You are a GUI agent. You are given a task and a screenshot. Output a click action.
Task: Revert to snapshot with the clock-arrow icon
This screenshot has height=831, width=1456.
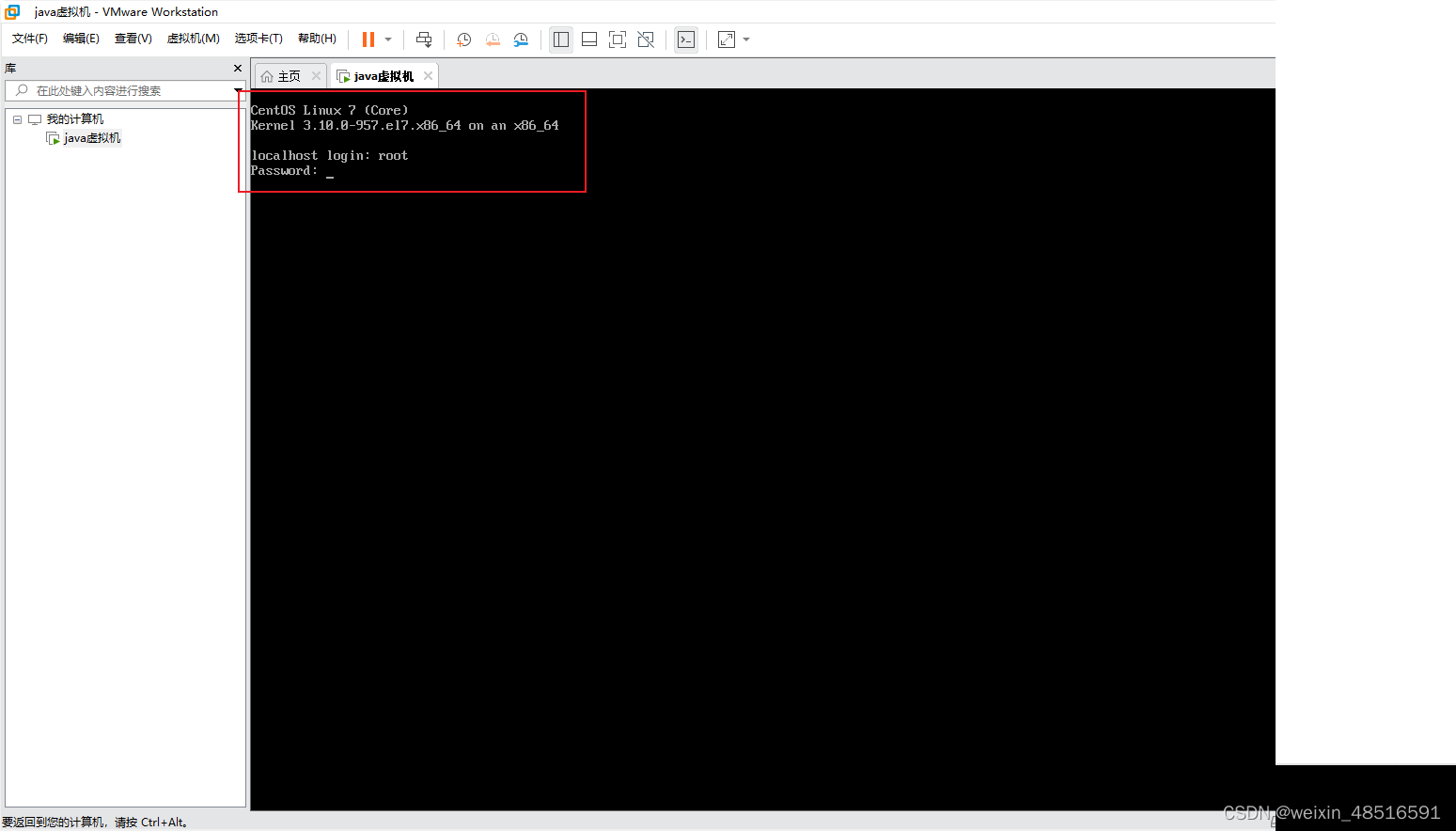(493, 39)
